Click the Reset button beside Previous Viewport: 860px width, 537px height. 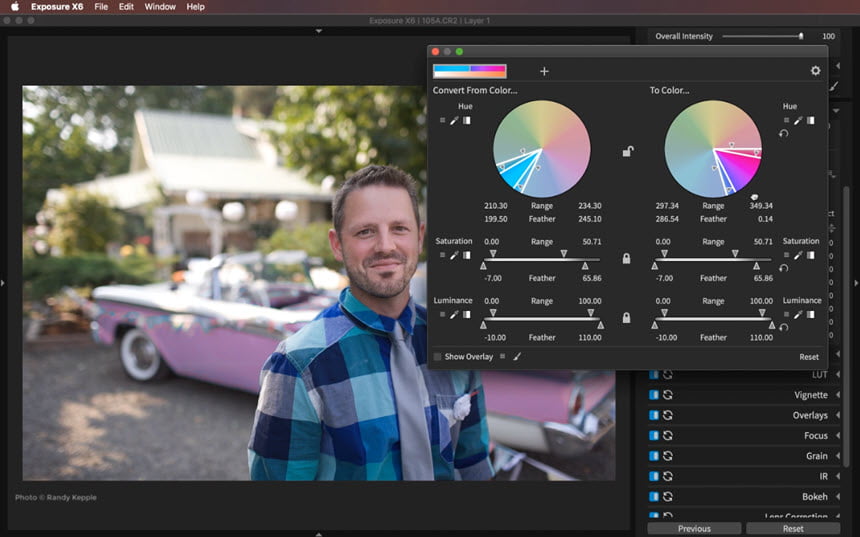(793, 529)
